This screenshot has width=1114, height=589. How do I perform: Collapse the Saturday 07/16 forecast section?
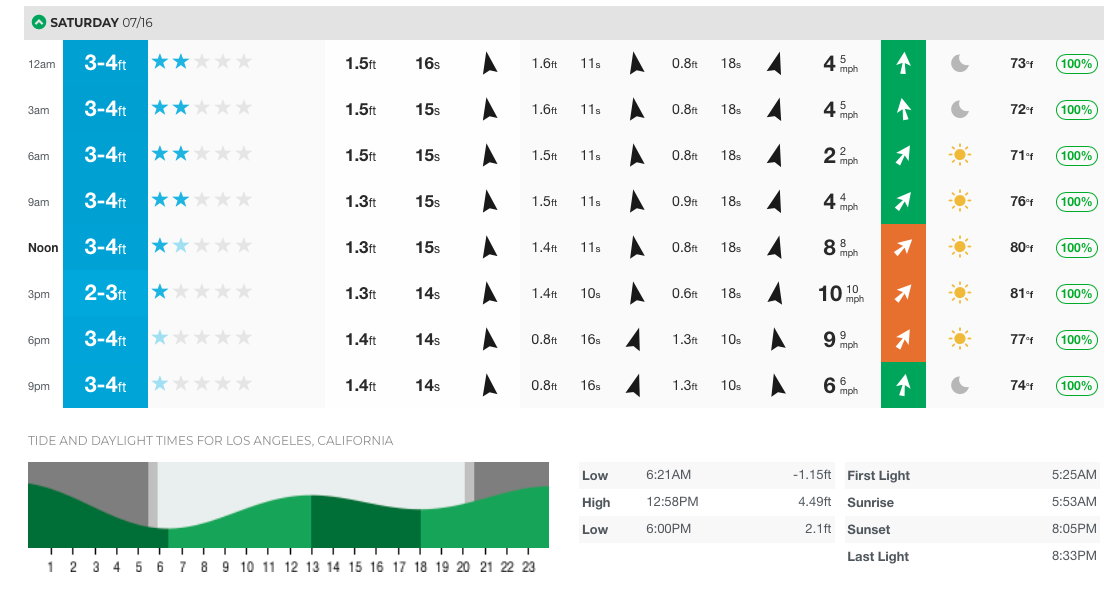coord(39,22)
